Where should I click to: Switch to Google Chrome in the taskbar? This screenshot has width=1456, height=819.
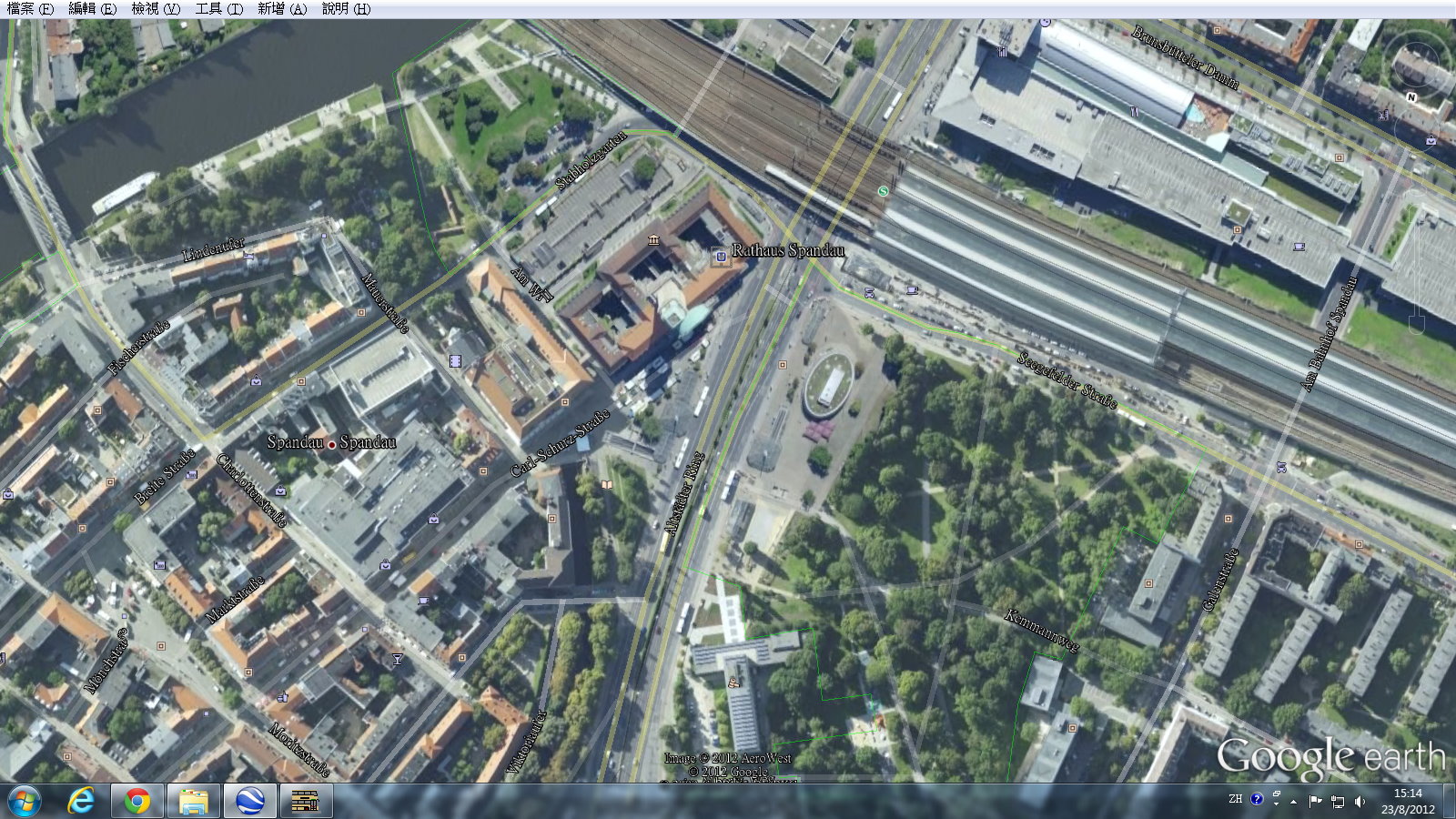137,802
